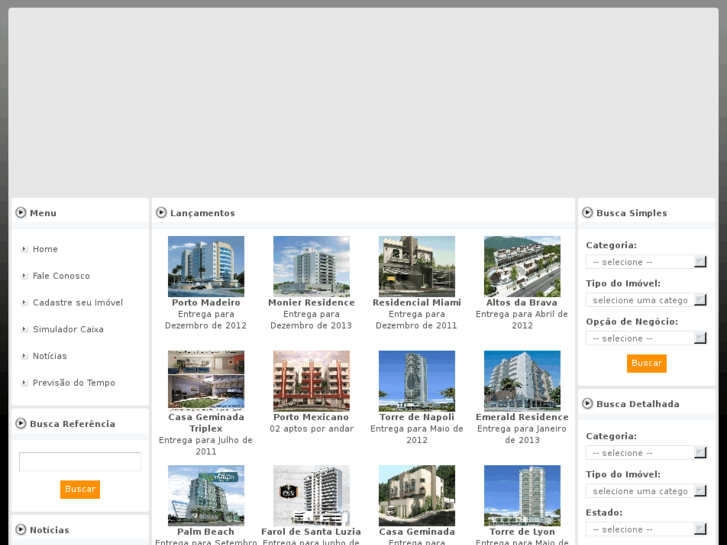Image resolution: width=727 pixels, height=545 pixels.
Task: Click the Torre de Lyon title link
Action: tap(522, 532)
